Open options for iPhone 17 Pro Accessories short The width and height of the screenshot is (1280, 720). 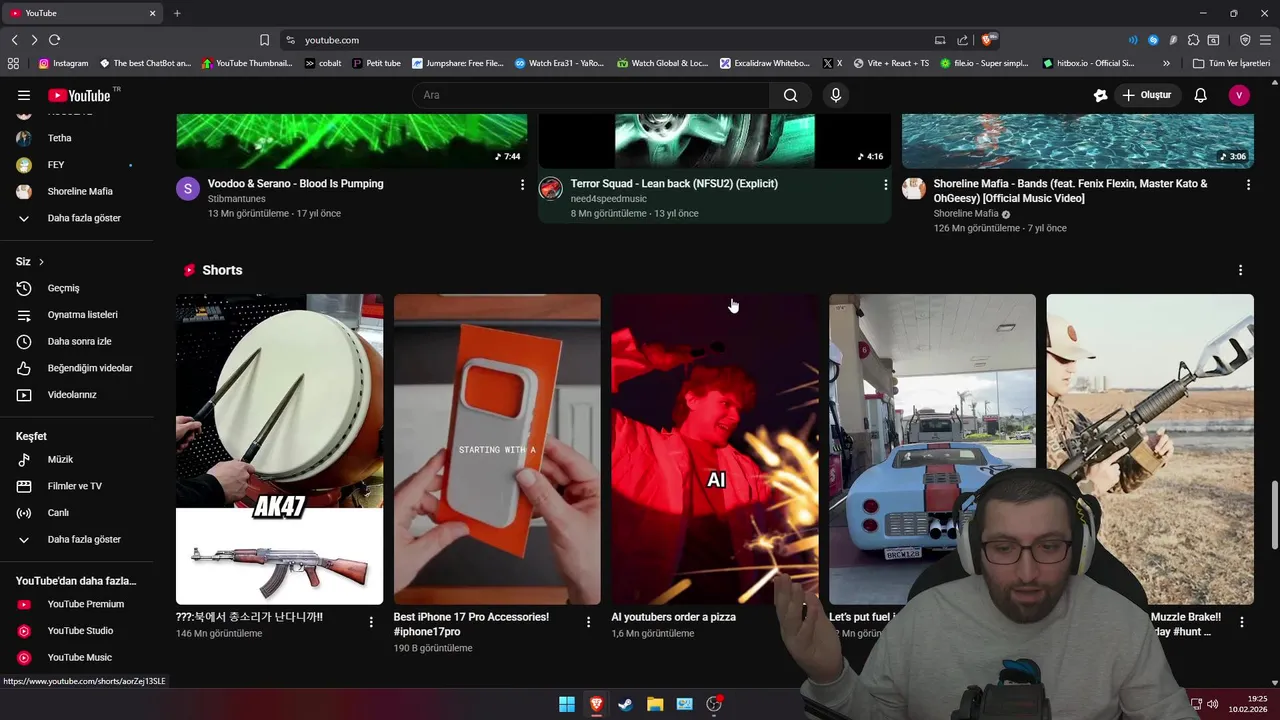click(588, 622)
